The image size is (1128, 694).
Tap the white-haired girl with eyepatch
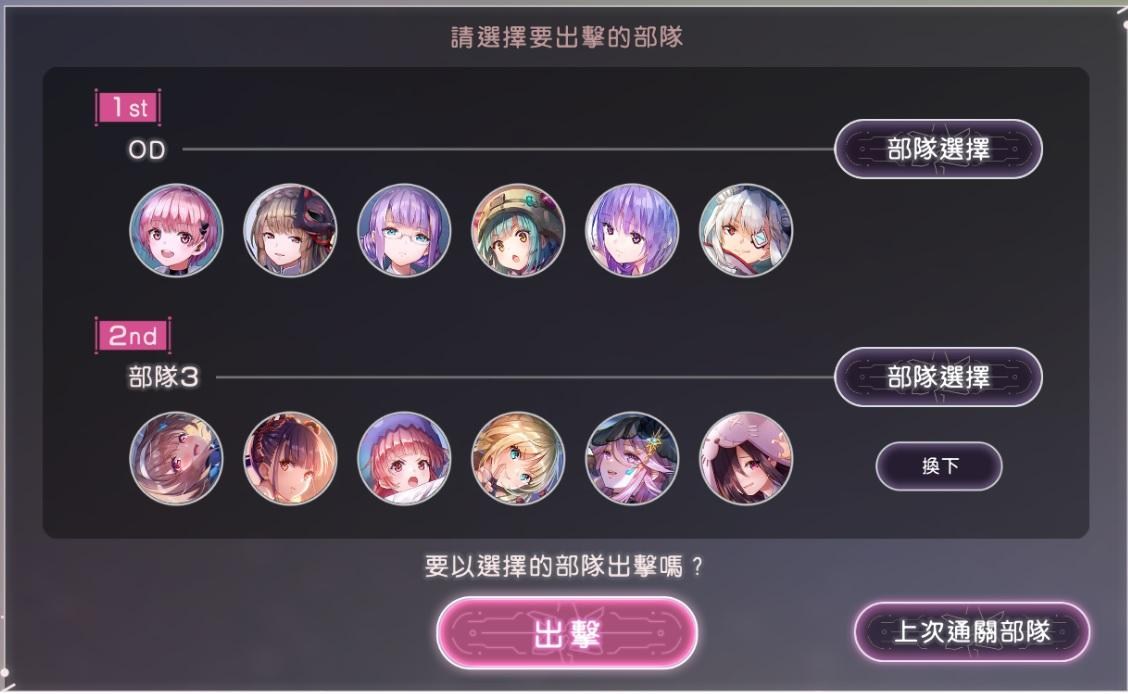click(746, 231)
